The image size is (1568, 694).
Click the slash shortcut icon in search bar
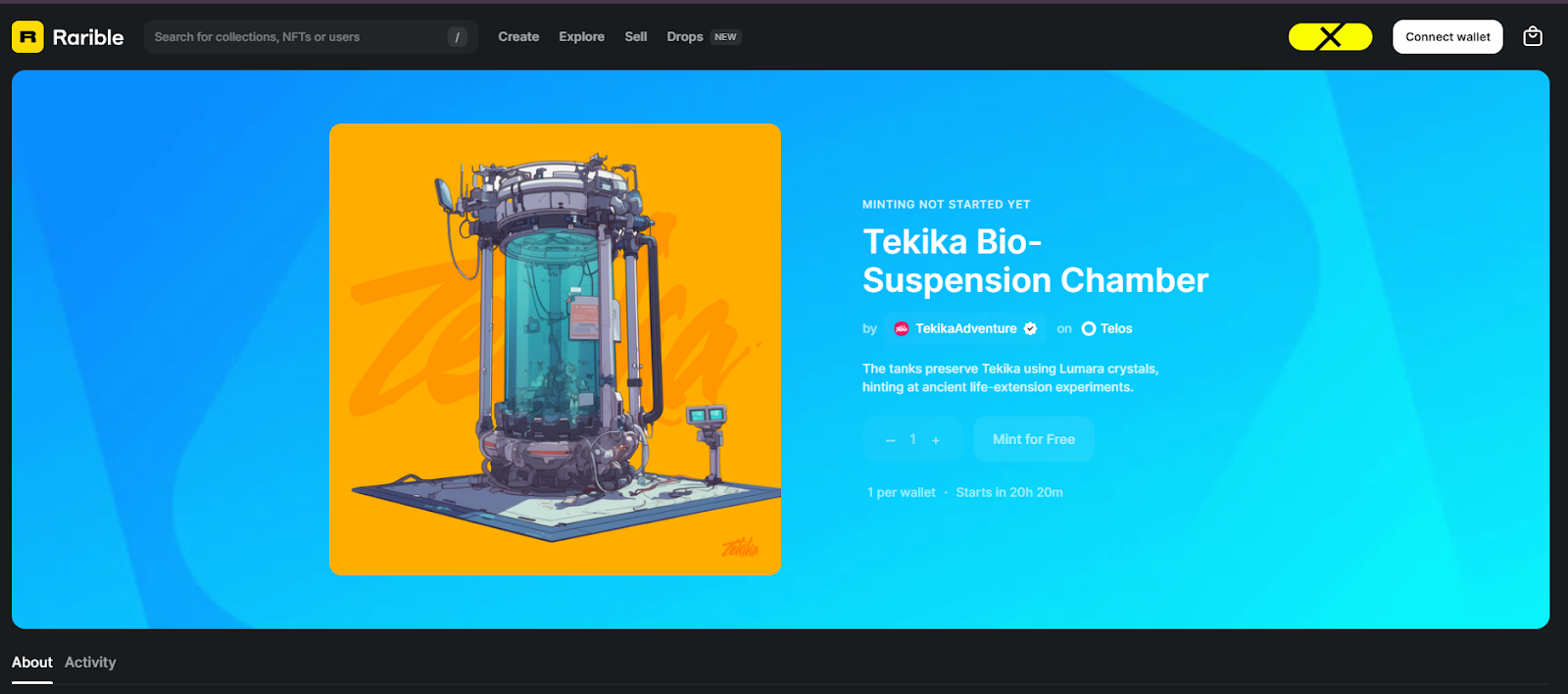click(457, 37)
